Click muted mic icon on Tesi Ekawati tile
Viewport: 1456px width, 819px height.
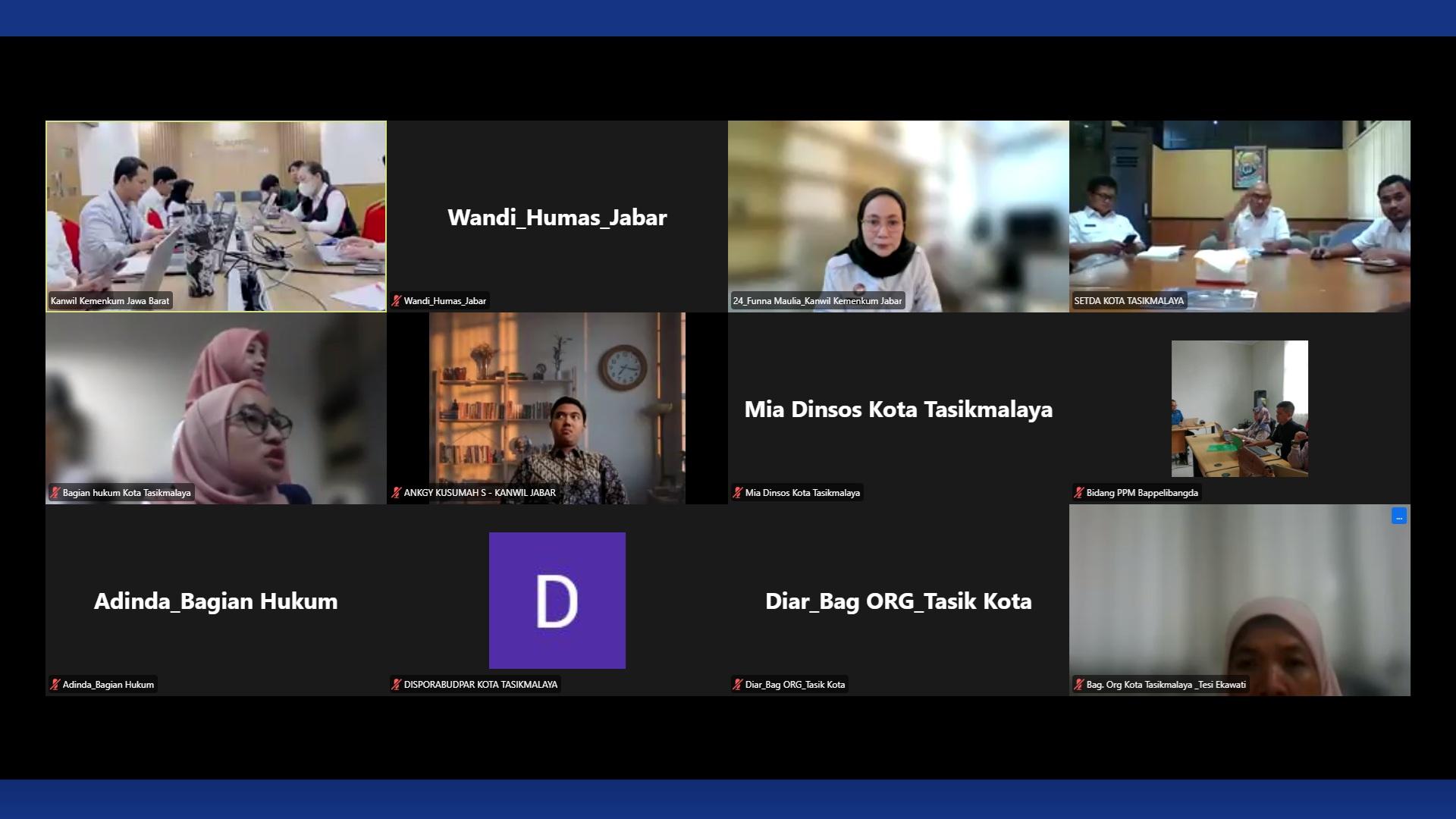click(1078, 685)
